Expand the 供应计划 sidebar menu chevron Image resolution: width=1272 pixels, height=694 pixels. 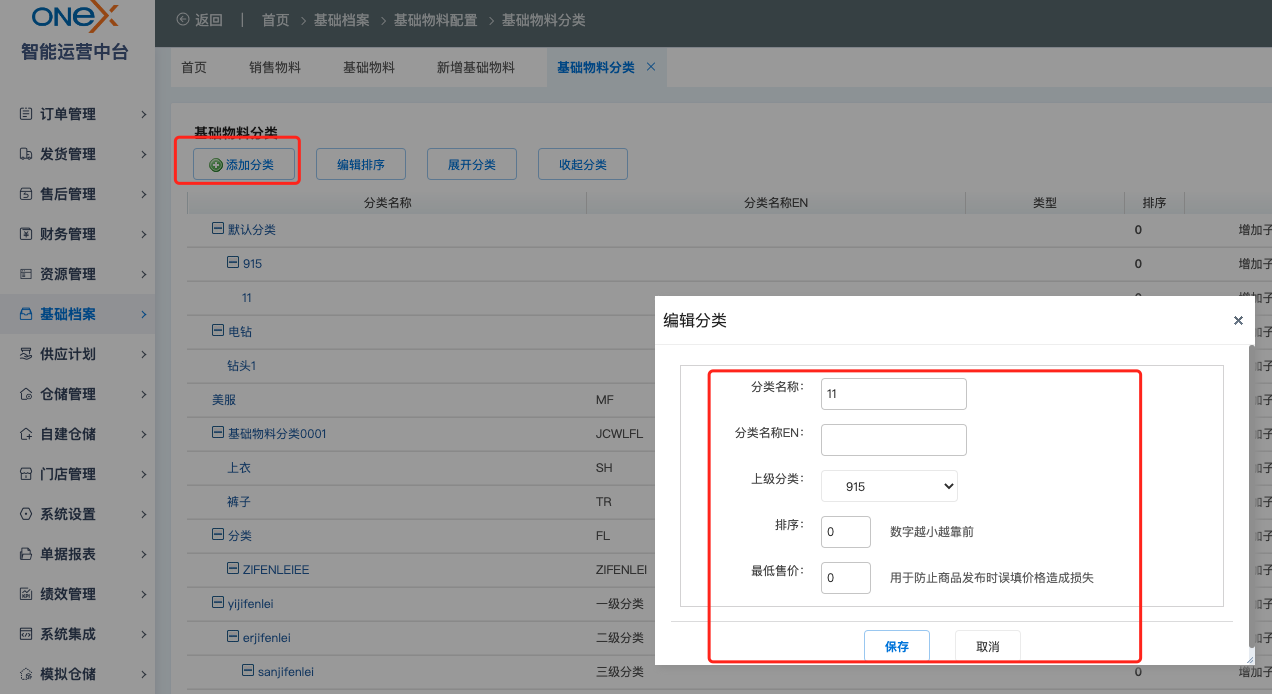tap(144, 354)
